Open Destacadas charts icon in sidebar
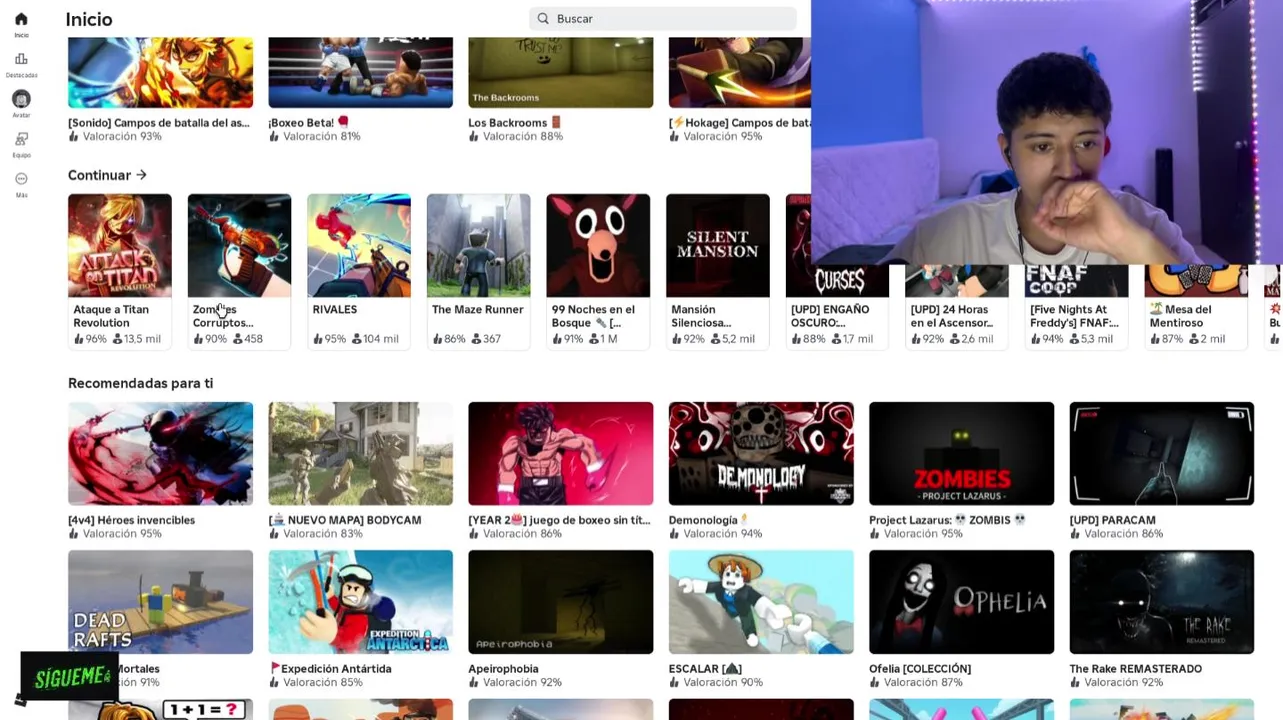This screenshot has width=1283, height=720. [x=21, y=59]
